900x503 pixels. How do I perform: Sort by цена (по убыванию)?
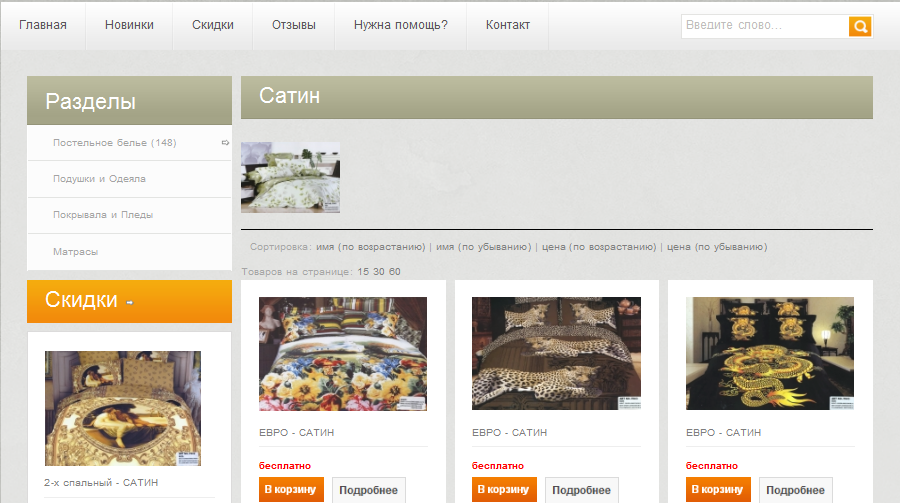tap(717, 247)
